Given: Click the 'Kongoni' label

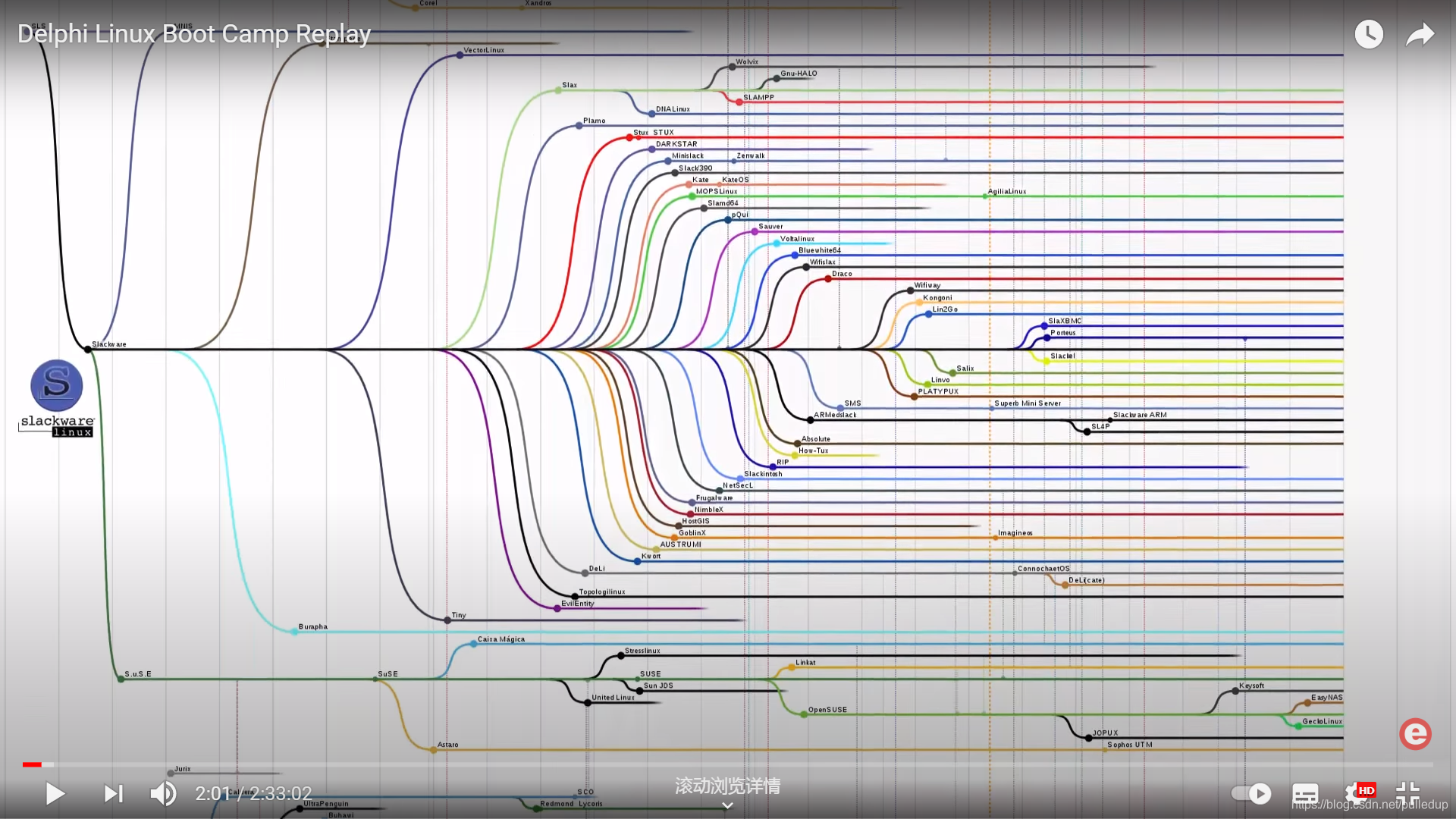Looking at the screenshot, I should (x=937, y=297).
